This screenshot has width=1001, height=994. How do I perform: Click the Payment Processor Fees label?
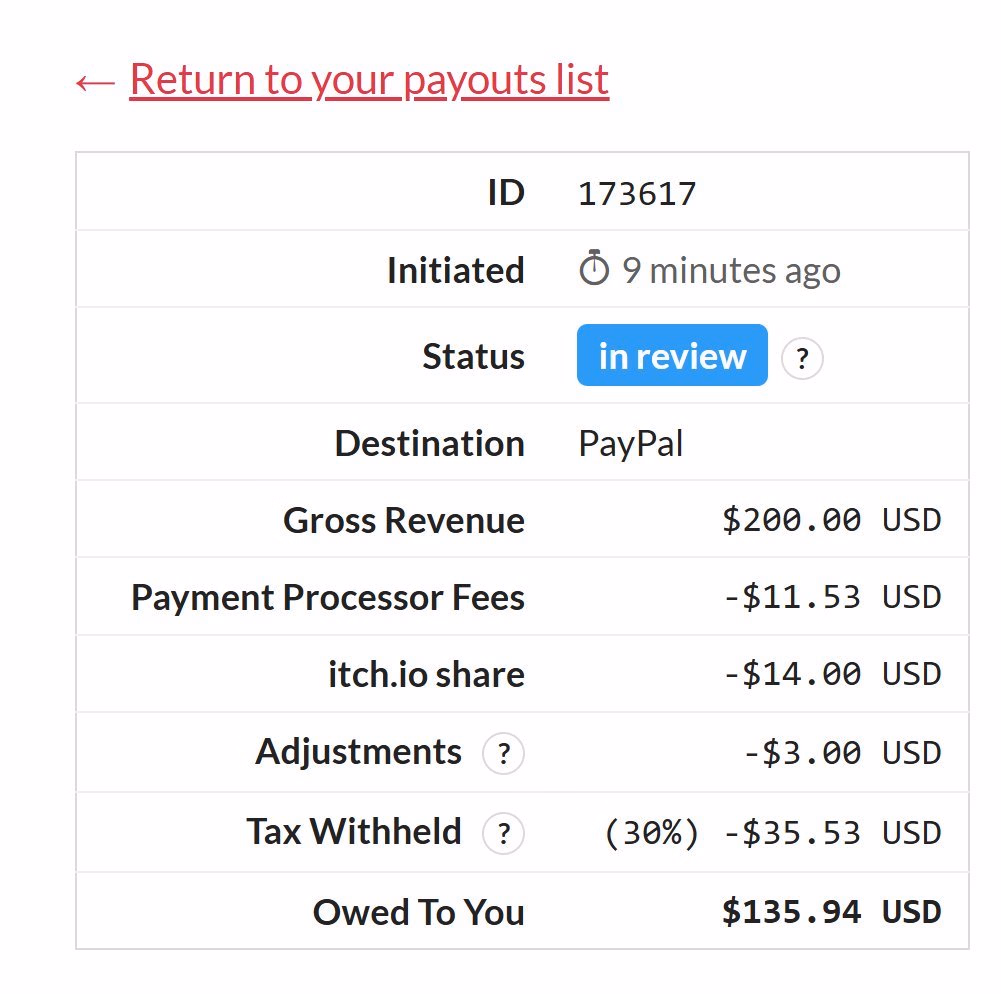coord(328,598)
